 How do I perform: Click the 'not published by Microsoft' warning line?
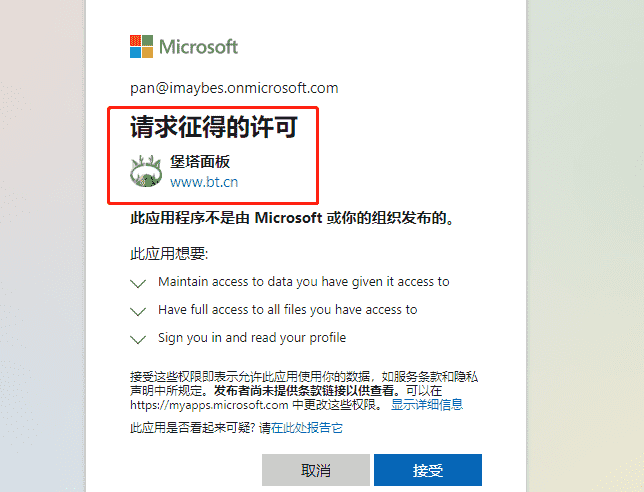(292, 218)
